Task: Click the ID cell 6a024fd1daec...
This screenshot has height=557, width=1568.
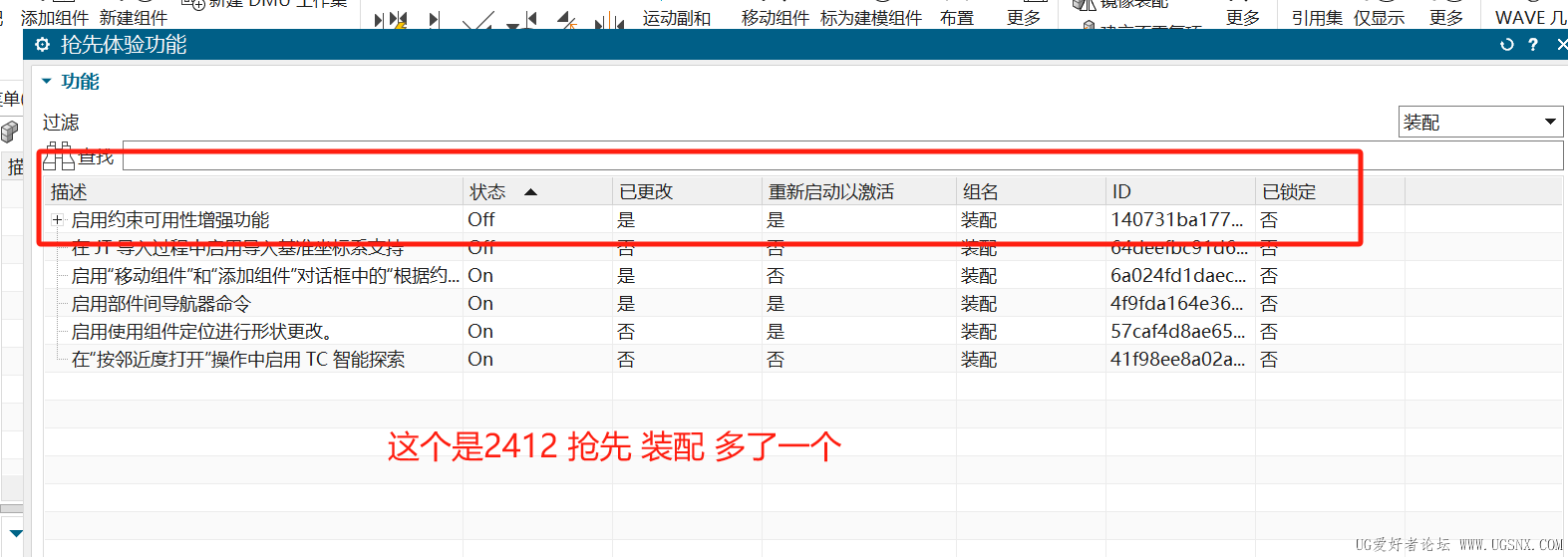Action: point(1178,276)
